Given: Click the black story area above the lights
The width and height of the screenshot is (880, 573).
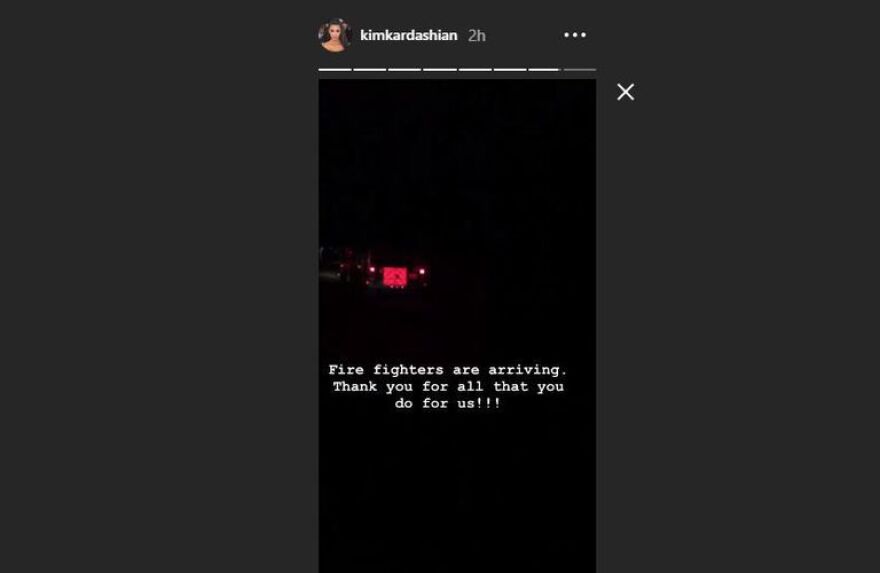Looking at the screenshot, I should (457, 163).
